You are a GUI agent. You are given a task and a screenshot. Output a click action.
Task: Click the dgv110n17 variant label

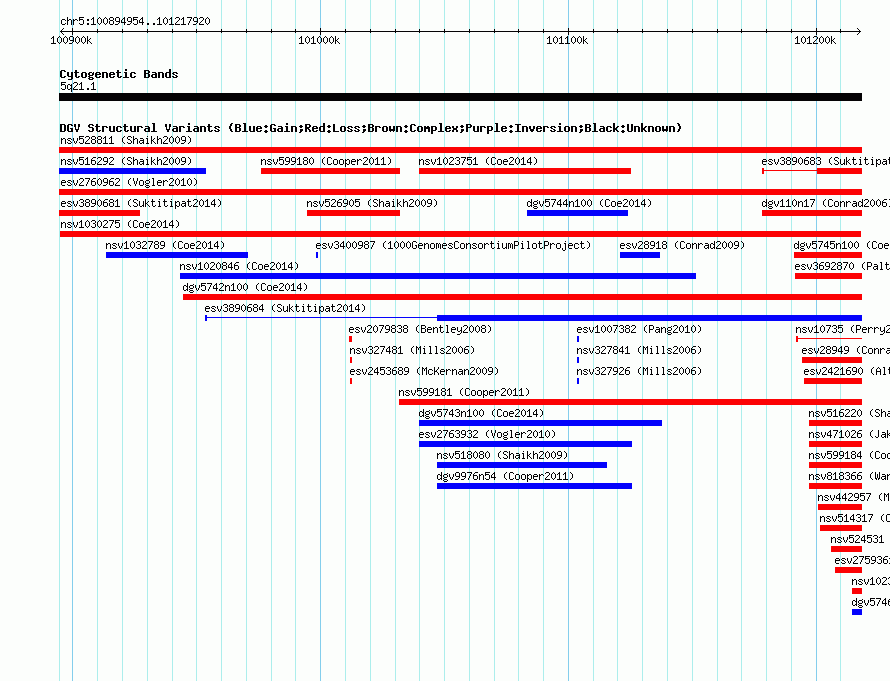(826, 203)
